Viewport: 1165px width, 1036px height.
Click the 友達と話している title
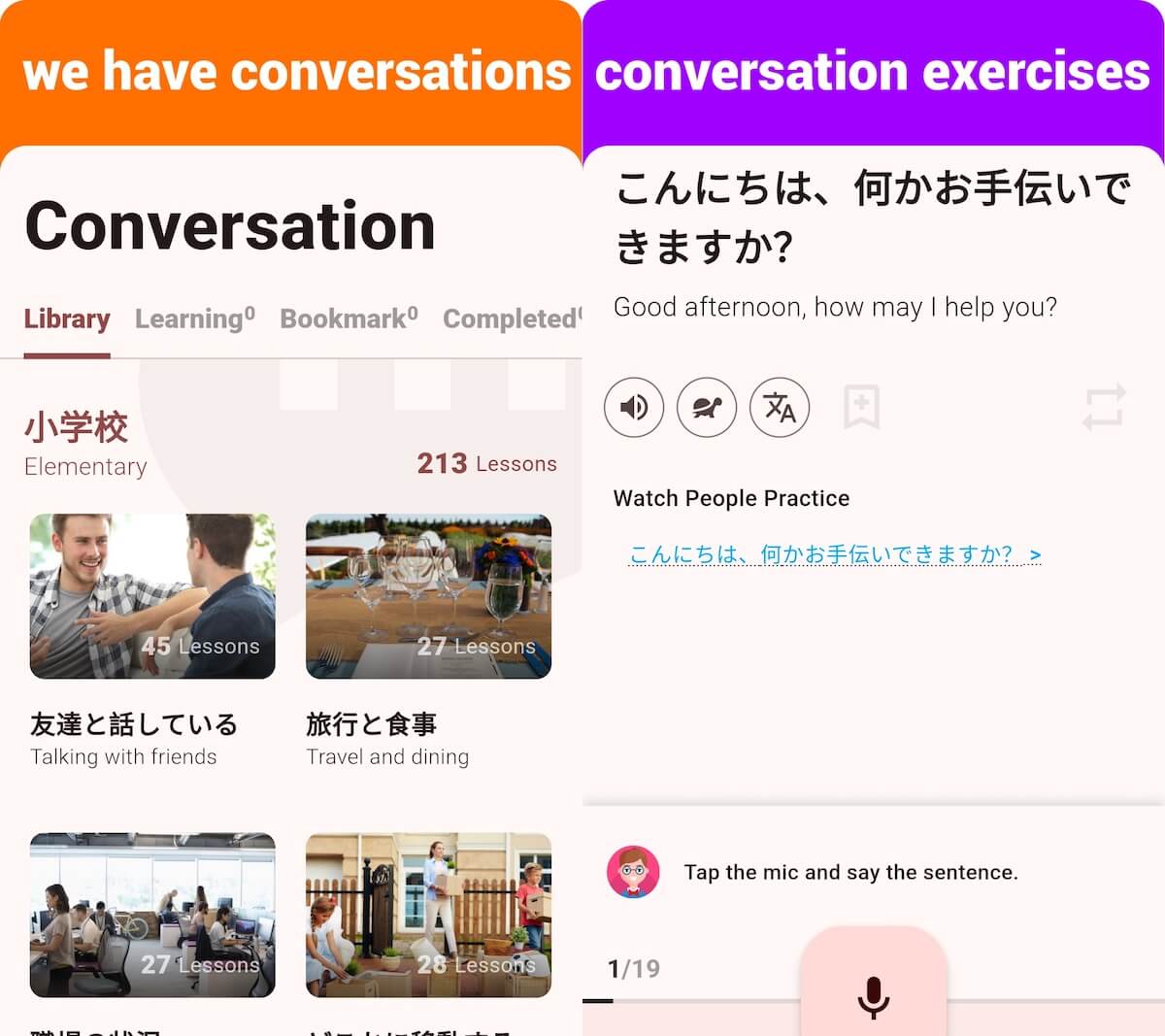[x=134, y=724]
